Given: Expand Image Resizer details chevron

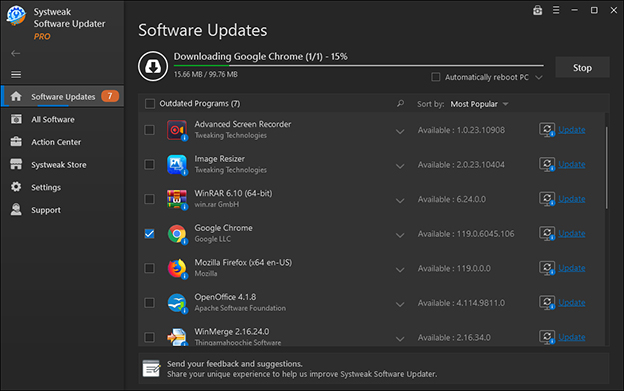Looking at the screenshot, I should tap(400, 166).
